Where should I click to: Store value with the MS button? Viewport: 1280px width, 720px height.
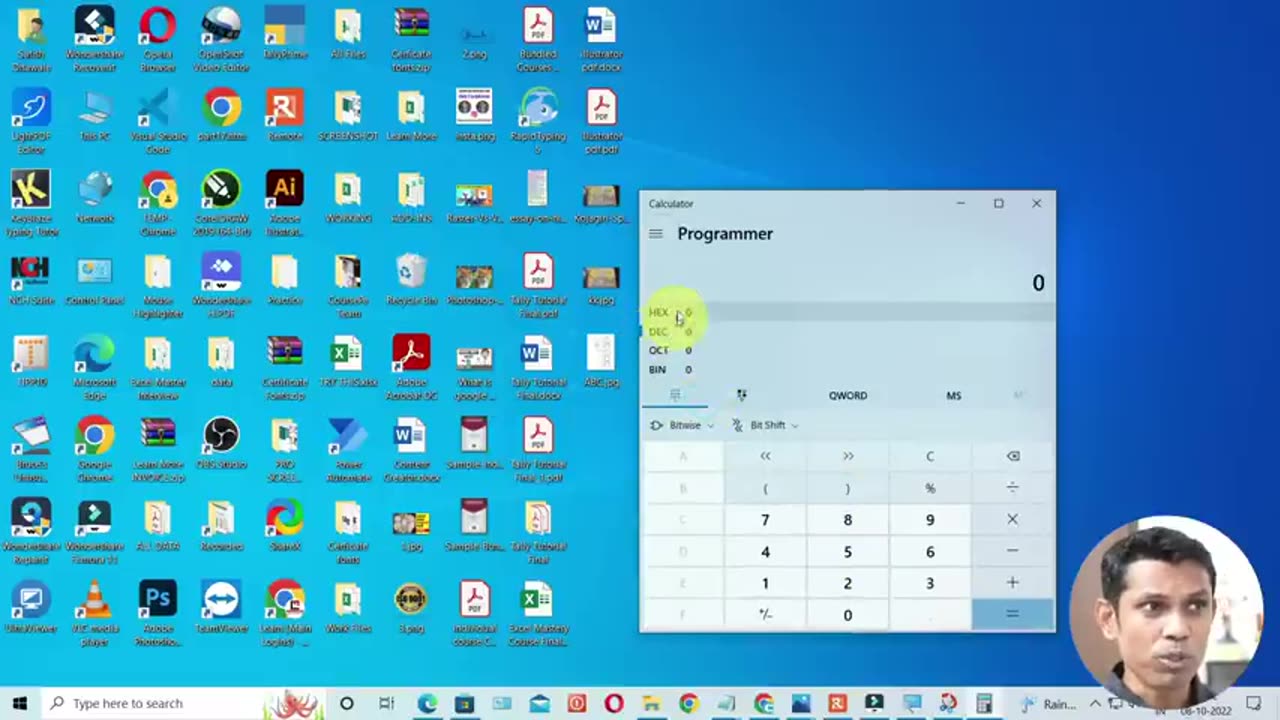pyautogui.click(x=954, y=395)
